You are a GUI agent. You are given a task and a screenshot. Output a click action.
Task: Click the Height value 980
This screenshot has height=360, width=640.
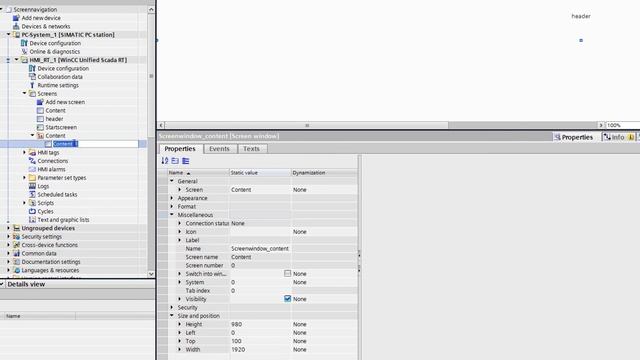pos(260,324)
